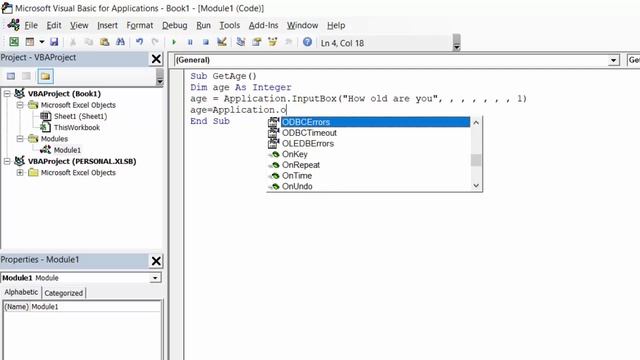The height and width of the screenshot is (360, 640).
Task: Switch to the Alphabetic properties tab
Action: [x=21, y=292]
